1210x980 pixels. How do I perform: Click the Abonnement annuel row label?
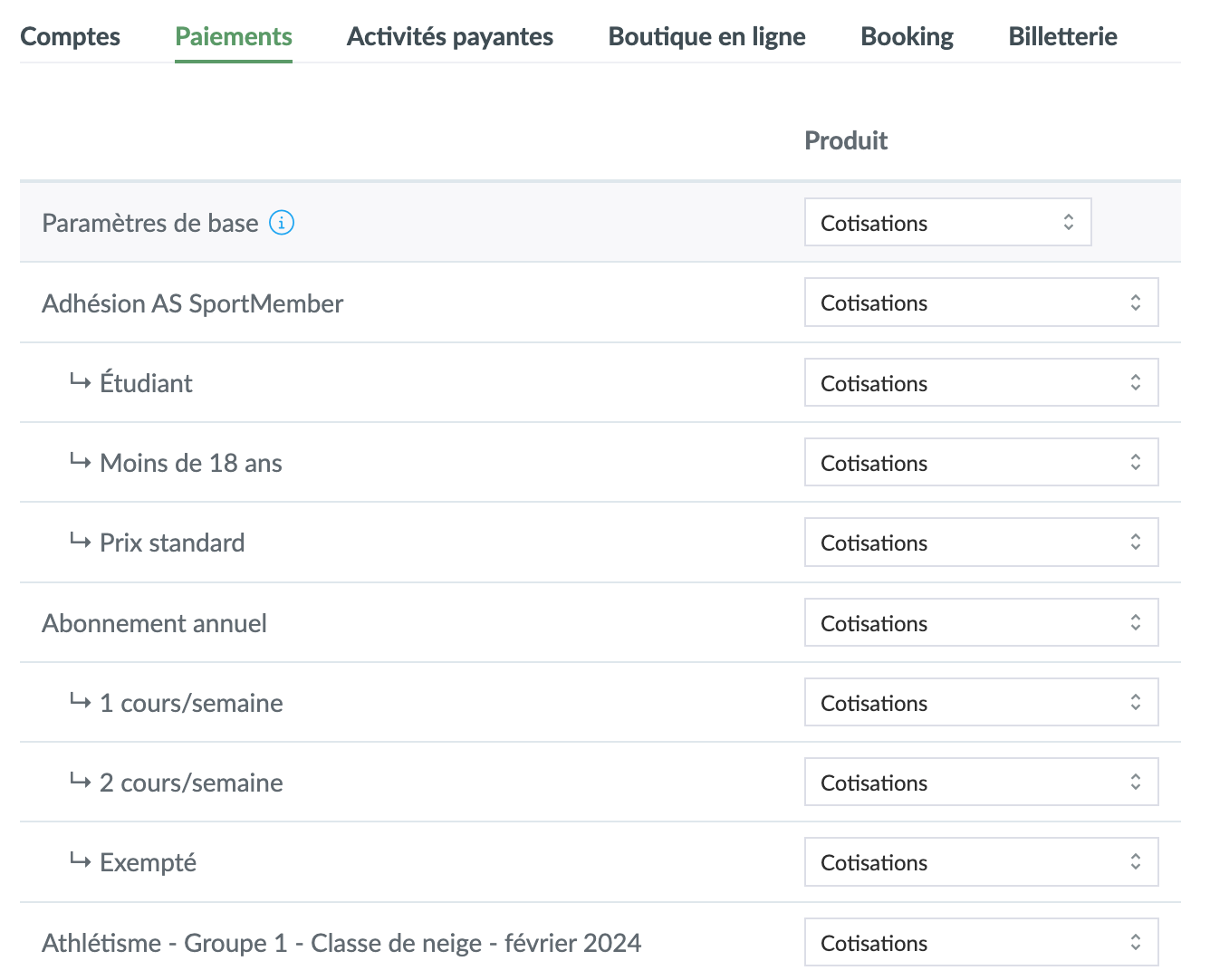point(155,624)
